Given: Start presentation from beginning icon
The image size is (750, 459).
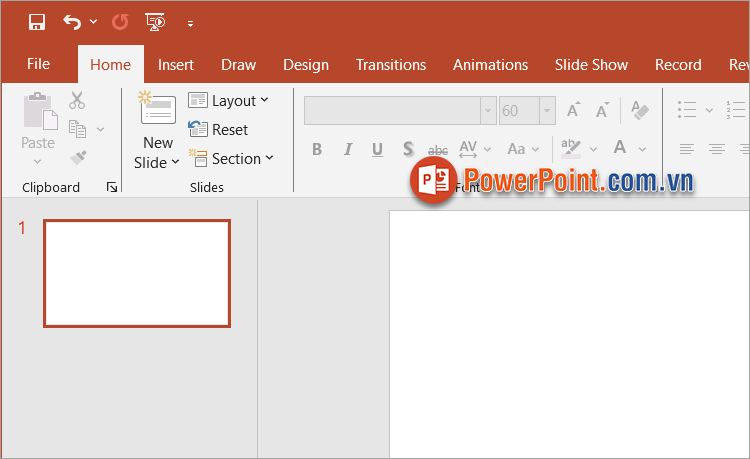Looking at the screenshot, I should click(155, 22).
